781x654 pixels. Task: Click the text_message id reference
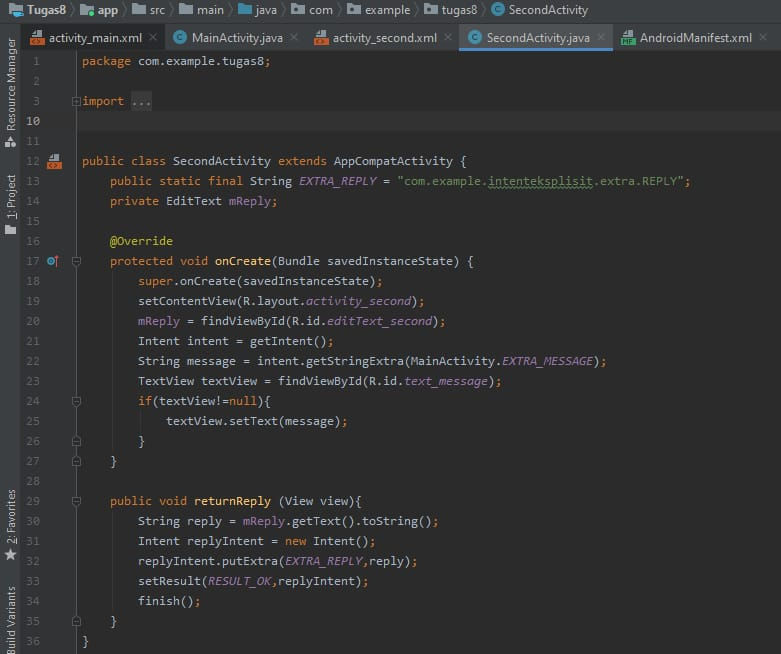pyautogui.click(x=446, y=381)
